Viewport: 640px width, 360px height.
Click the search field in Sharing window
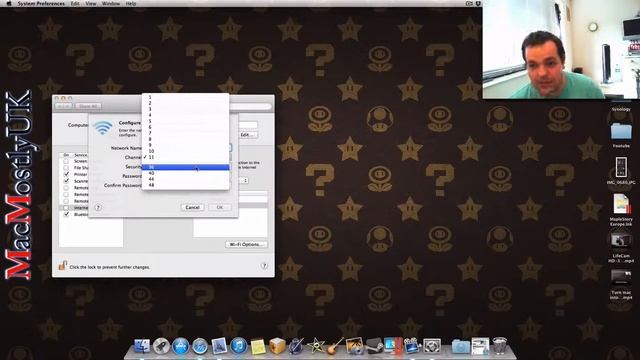click(251, 106)
